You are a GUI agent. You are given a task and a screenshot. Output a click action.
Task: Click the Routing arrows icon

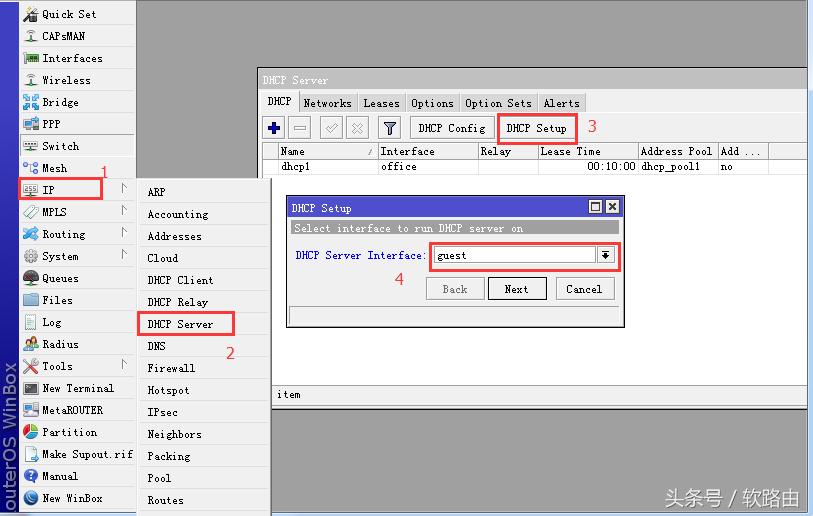pyautogui.click(x=31, y=234)
